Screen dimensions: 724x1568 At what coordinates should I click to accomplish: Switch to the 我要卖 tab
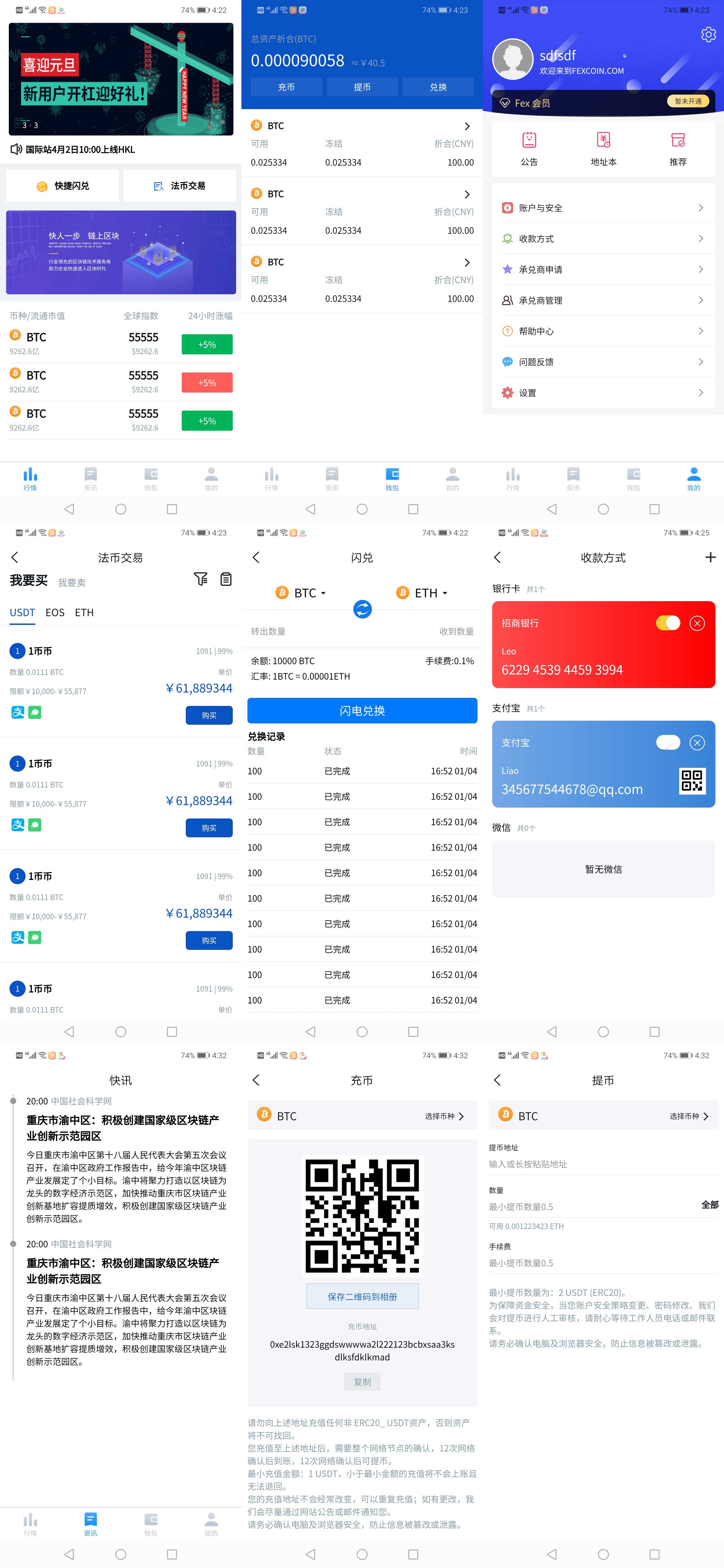[72, 582]
